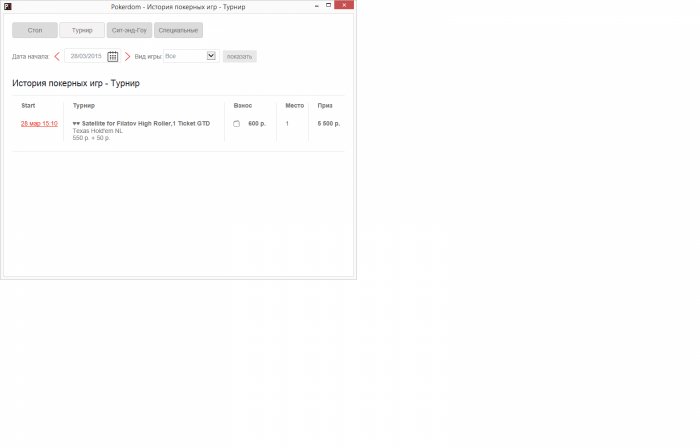Select the Satellite for Filatov High Roller title
Image resolution: width=700 pixels, height=448 pixels.
coord(141,124)
